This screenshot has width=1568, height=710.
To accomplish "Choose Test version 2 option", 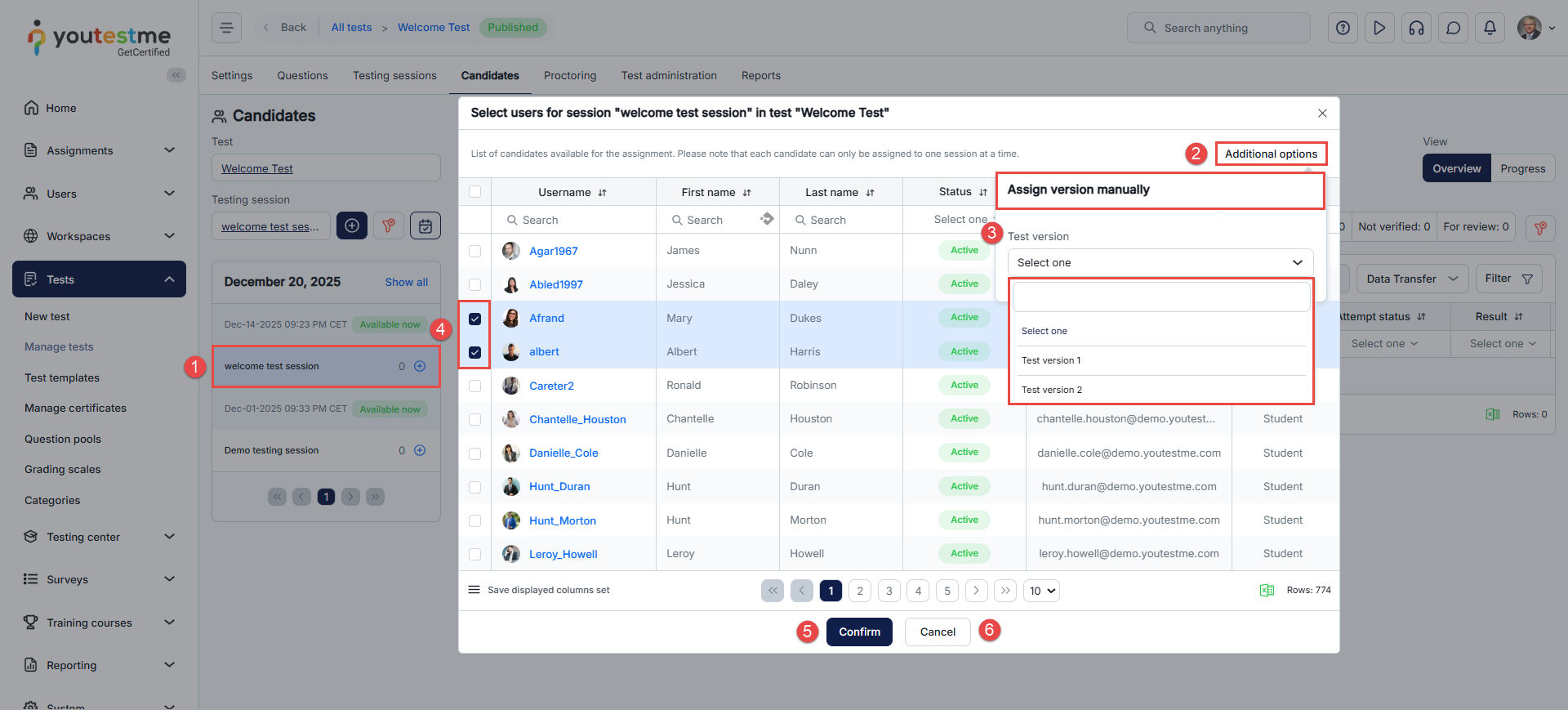I will pos(1052,390).
